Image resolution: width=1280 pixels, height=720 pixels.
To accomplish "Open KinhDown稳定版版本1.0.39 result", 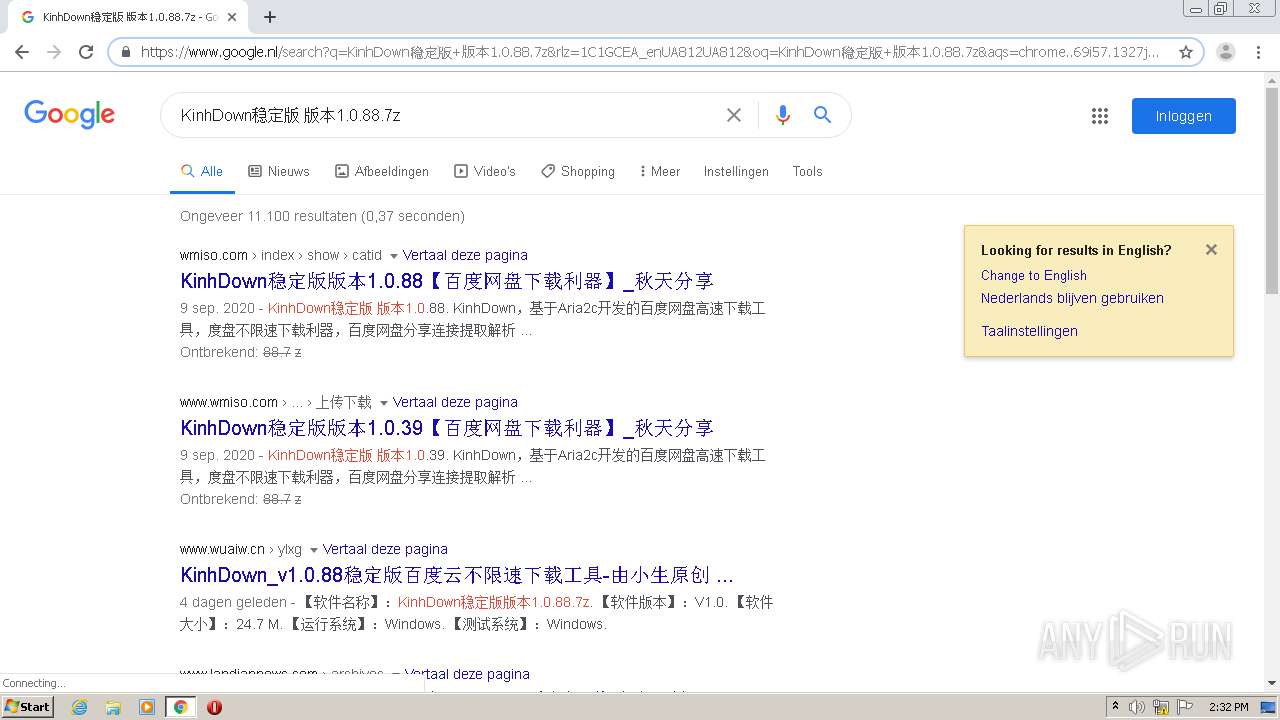I will (447, 428).
